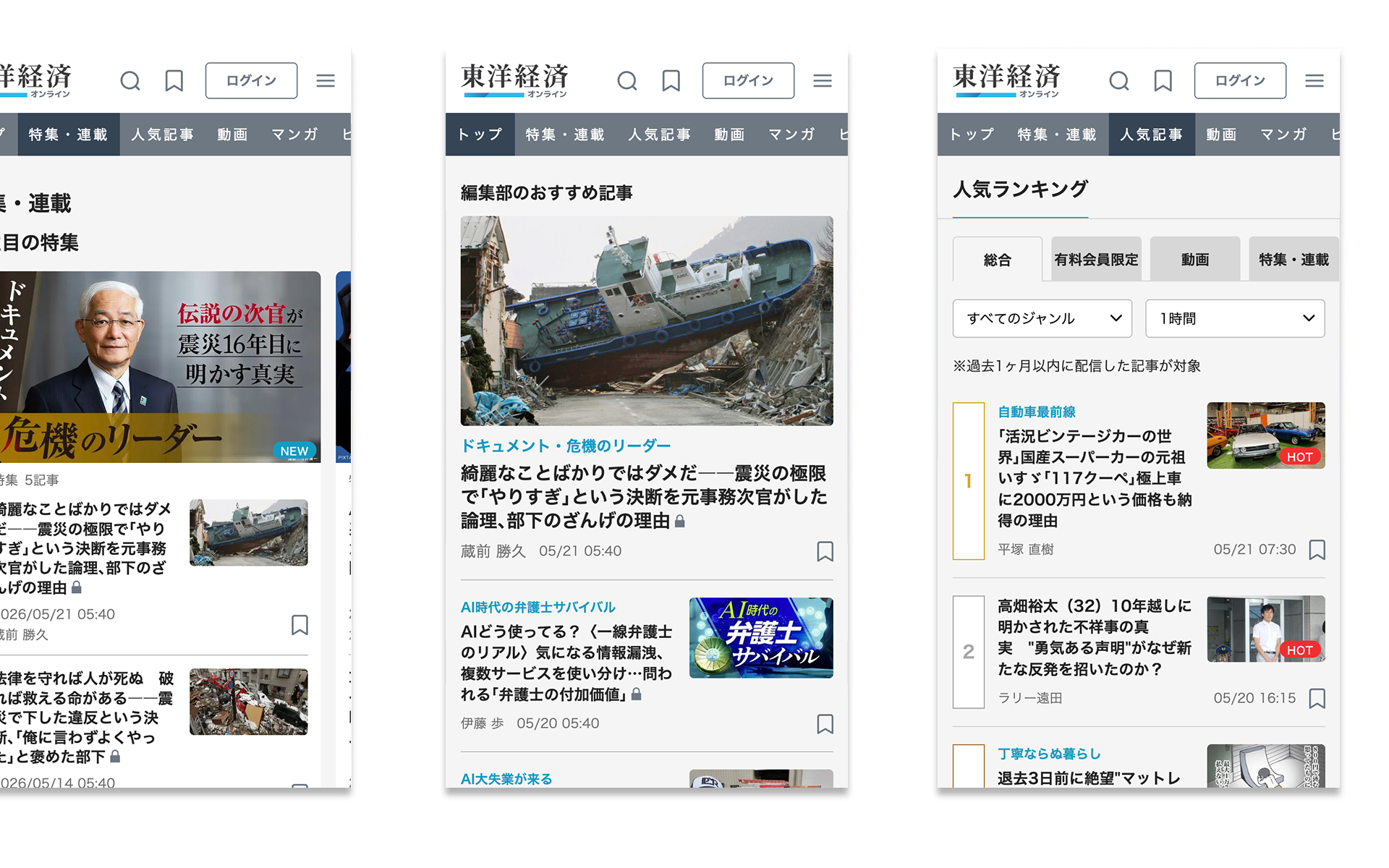
Task: Save the rank 2 高畑裕太 article bookmark
Action: click(1317, 698)
